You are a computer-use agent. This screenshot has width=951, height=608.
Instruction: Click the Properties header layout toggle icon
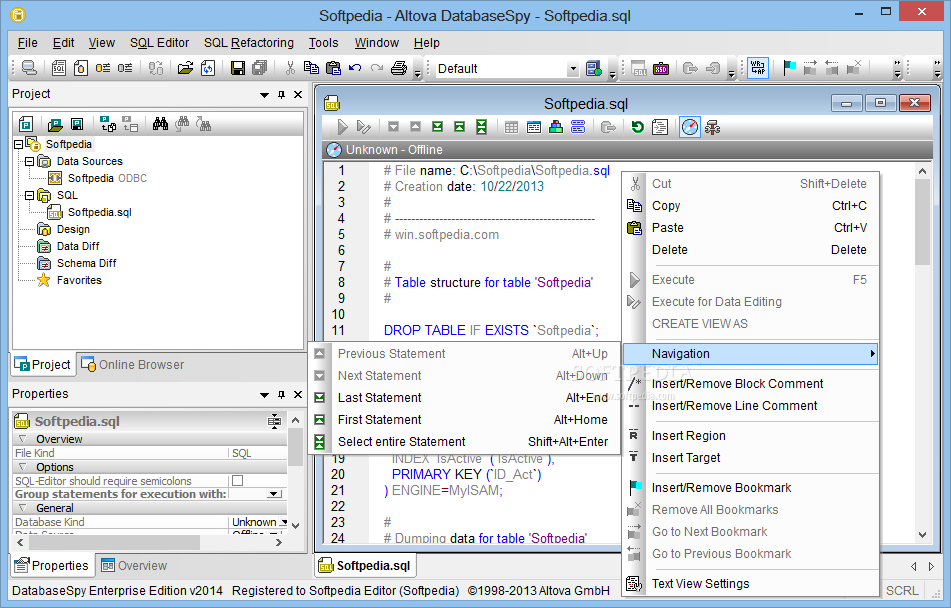275,421
